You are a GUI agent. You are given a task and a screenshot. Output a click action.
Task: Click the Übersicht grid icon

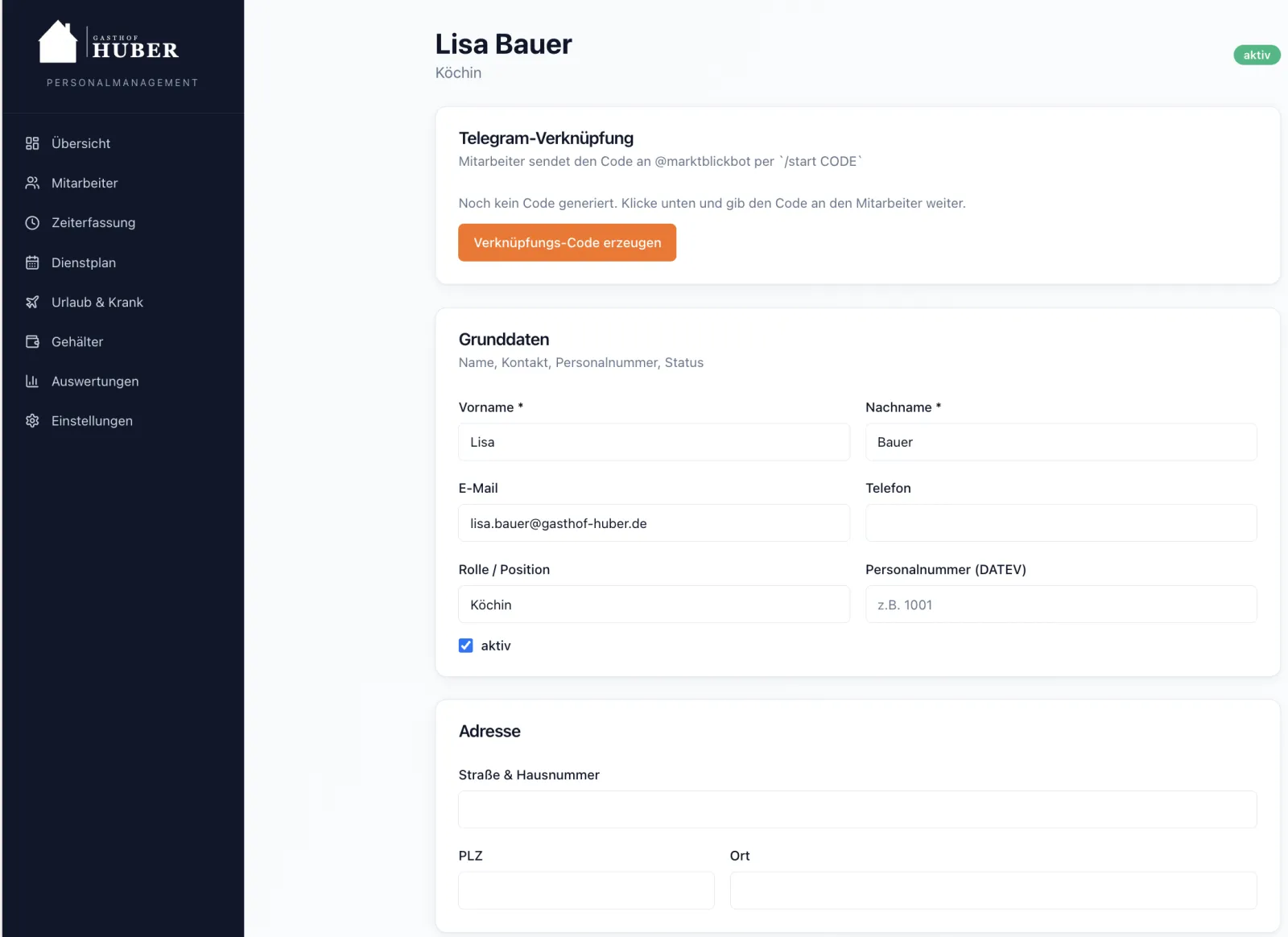pos(32,143)
